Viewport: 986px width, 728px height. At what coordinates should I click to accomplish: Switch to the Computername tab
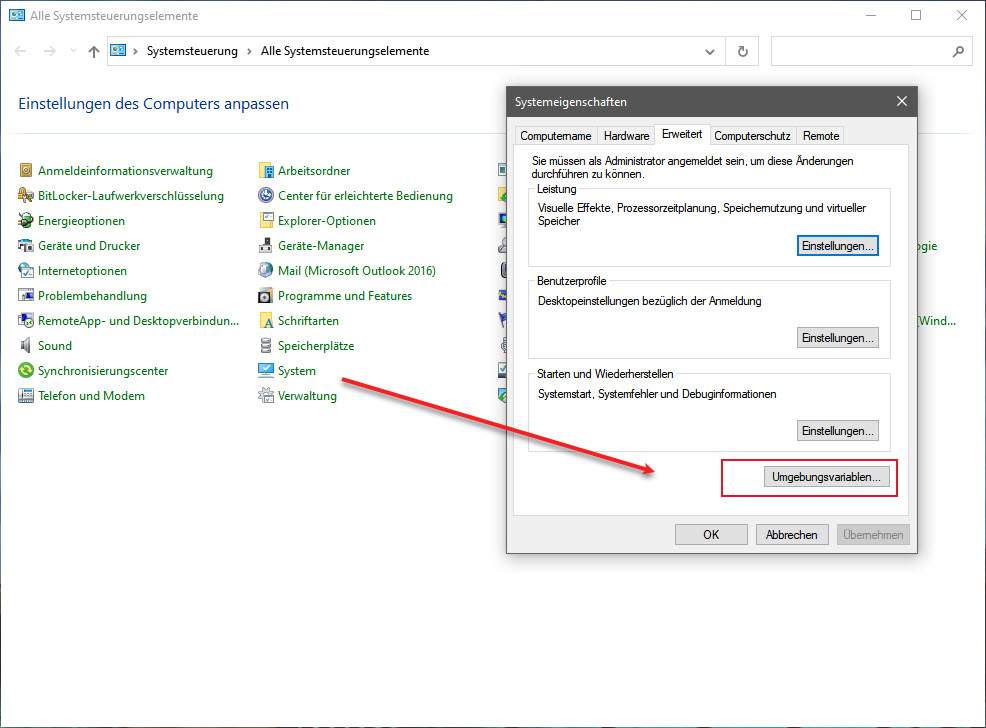pos(556,136)
